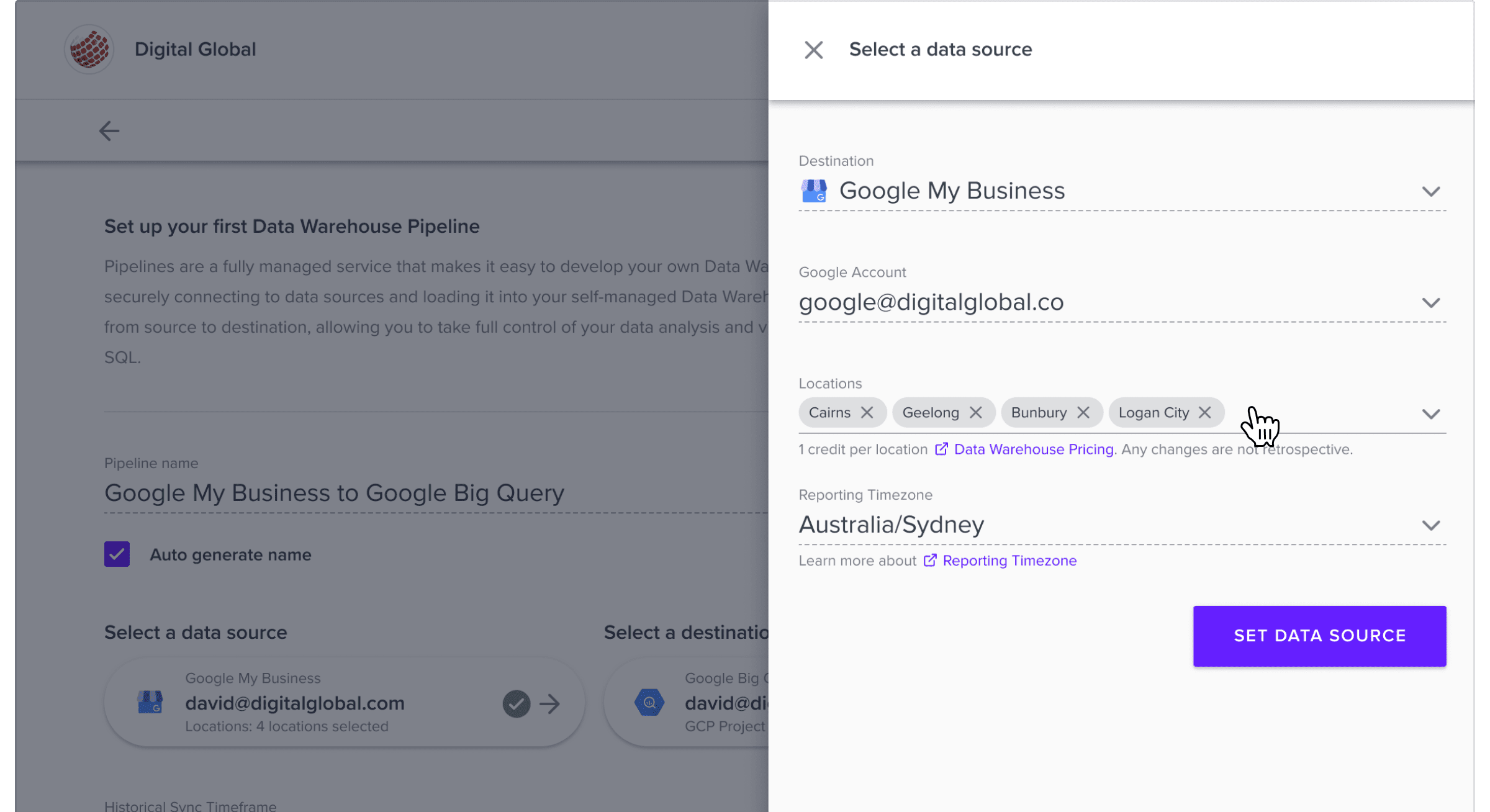1490x812 pixels.
Task: Remove the Bunbury location chip
Action: (1083, 413)
